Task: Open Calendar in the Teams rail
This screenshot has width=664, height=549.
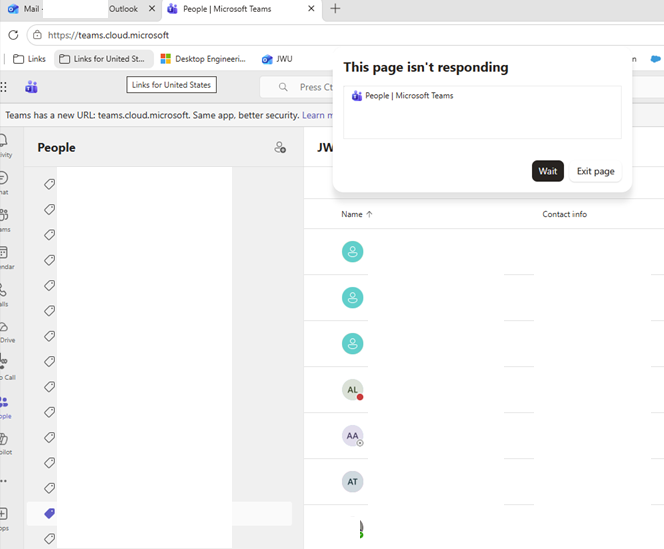Action: coord(7,258)
